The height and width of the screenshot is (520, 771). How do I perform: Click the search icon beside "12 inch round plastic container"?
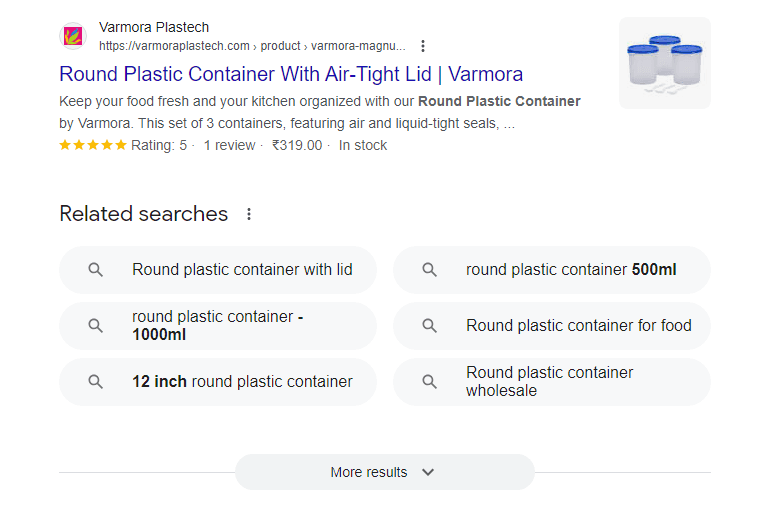[x=96, y=382]
